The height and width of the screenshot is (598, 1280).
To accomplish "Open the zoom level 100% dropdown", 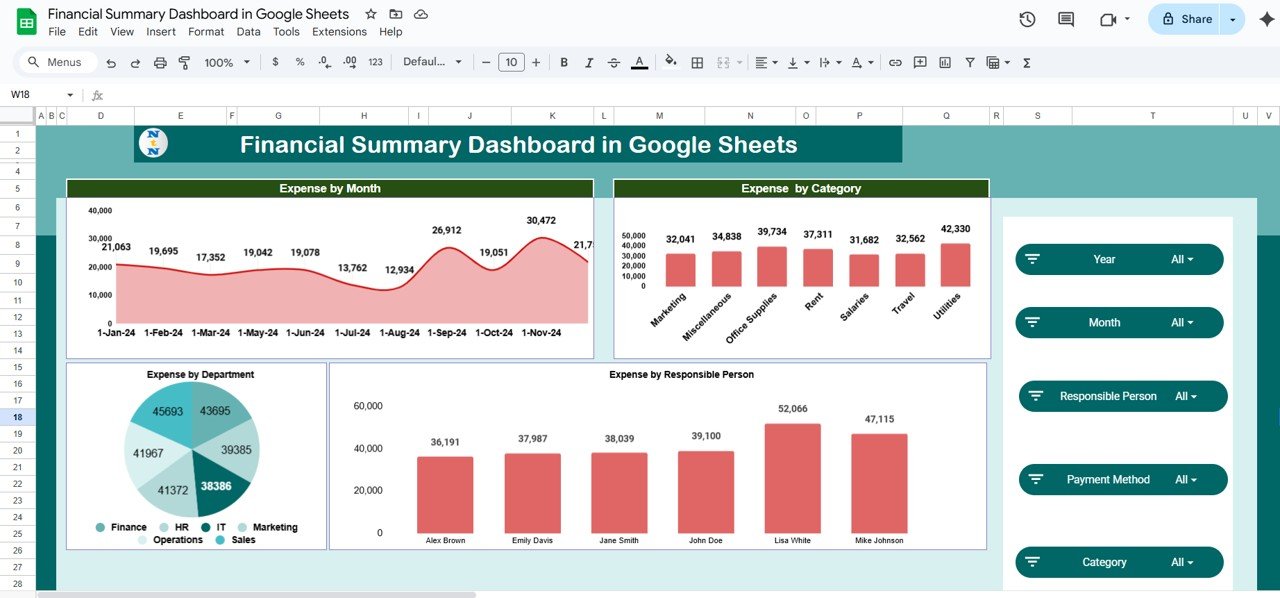I will [226, 62].
